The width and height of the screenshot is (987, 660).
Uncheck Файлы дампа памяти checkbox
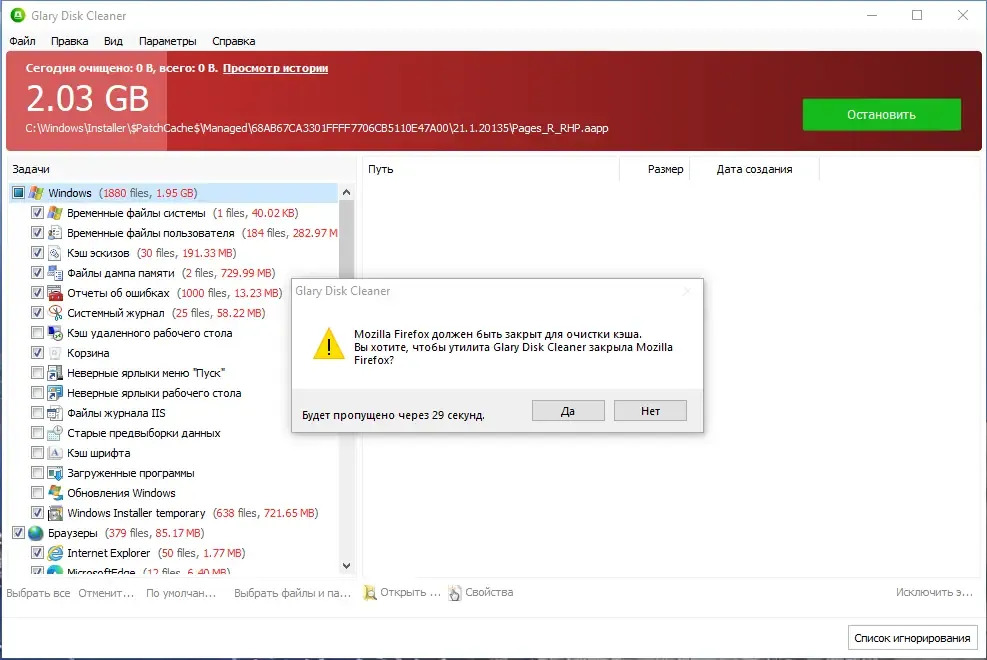37,273
